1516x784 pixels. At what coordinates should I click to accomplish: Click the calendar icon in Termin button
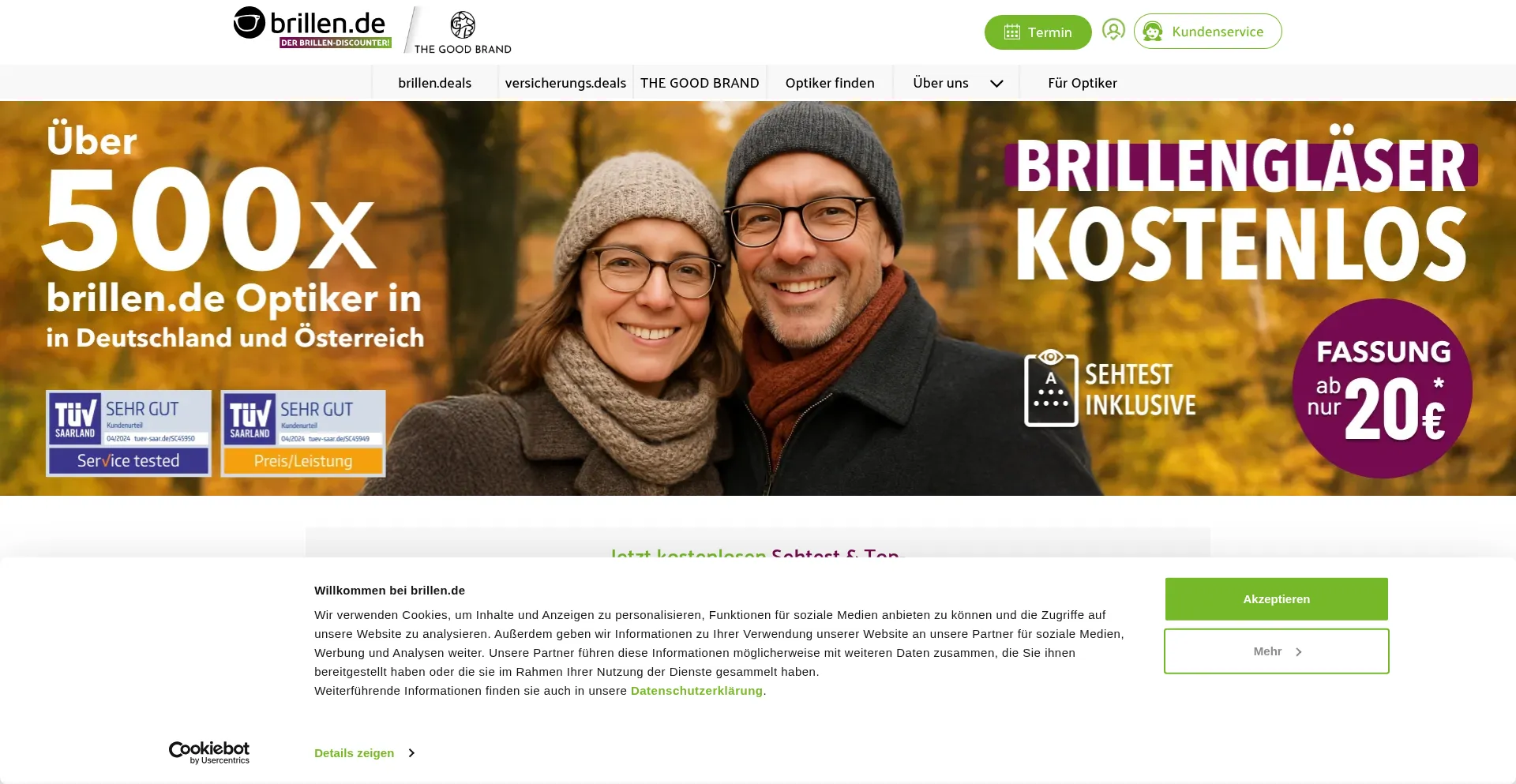click(1011, 32)
